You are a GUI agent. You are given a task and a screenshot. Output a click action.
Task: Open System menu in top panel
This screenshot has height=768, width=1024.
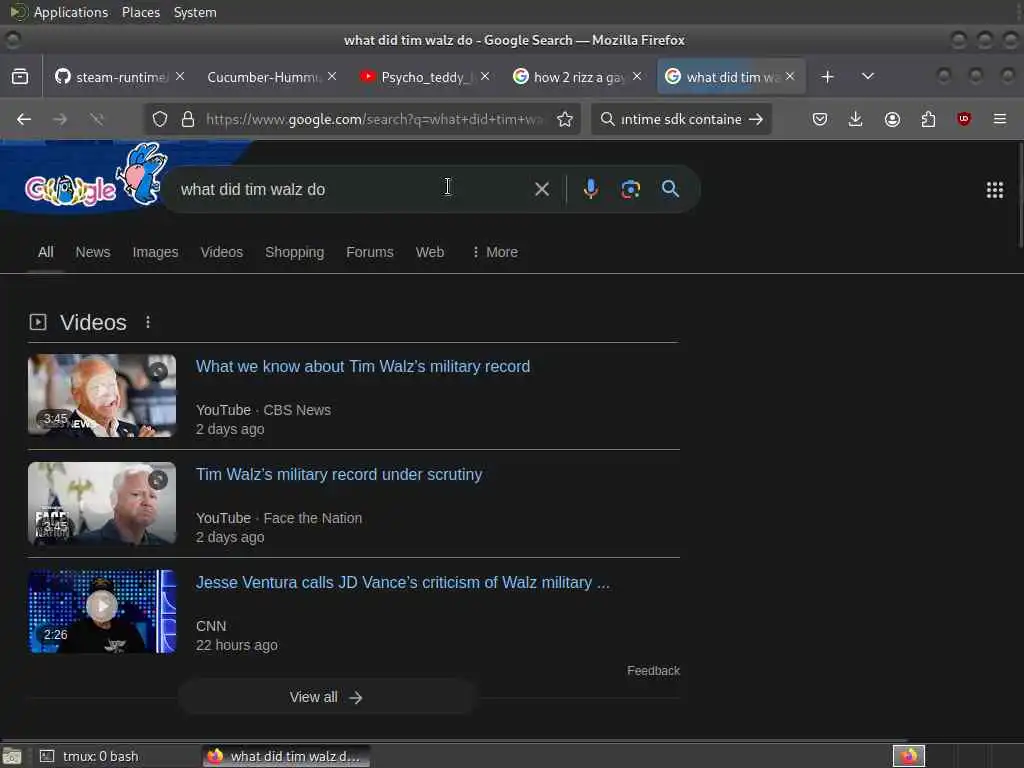pyautogui.click(x=195, y=12)
